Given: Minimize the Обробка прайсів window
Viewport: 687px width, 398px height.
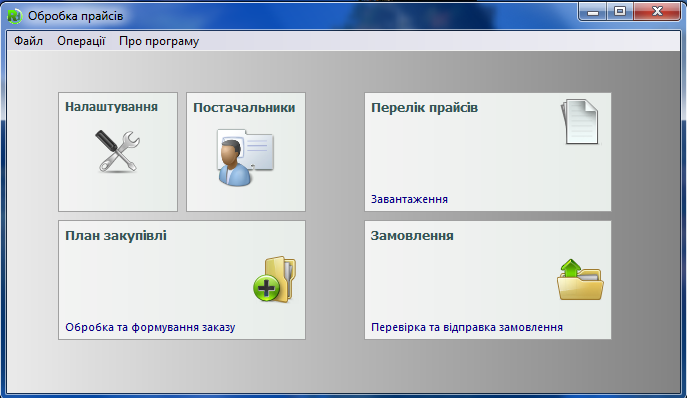Looking at the screenshot, I should point(593,11).
